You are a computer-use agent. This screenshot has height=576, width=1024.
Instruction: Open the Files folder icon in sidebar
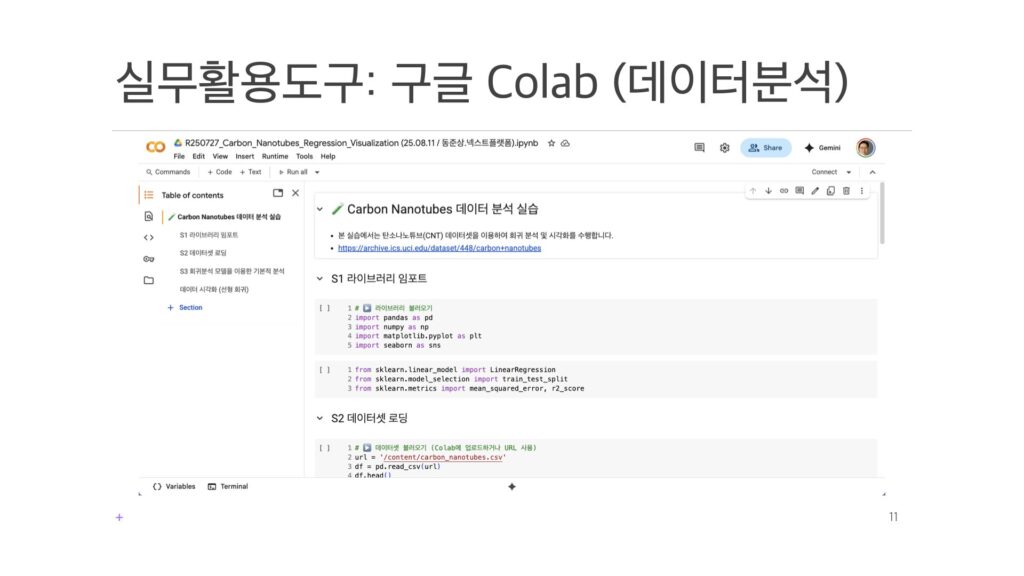point(148,281)
